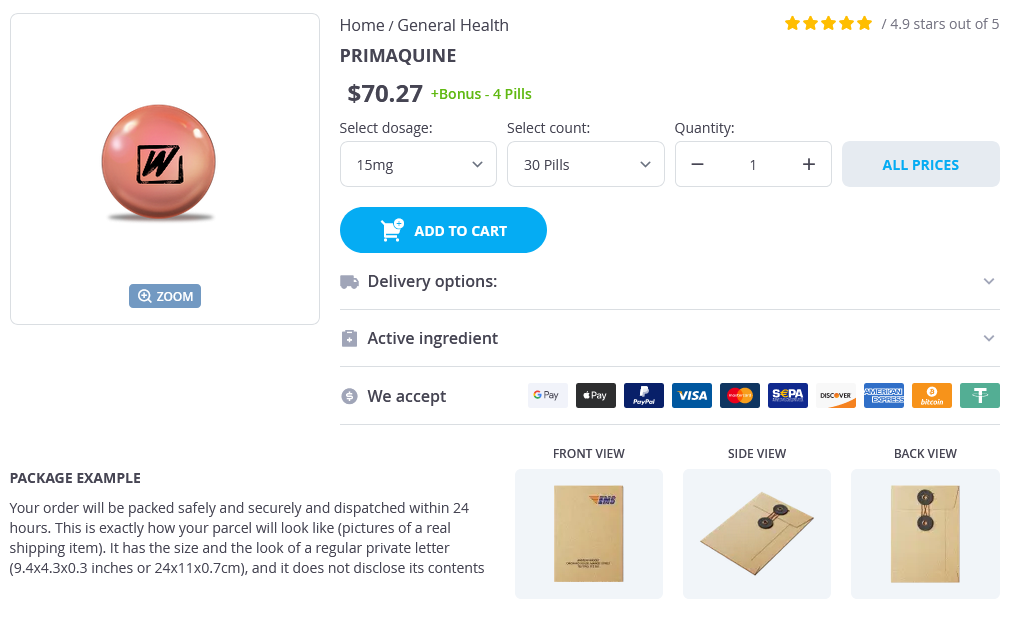This screenshot has height=617, width=1014.
Task: Open the count dropdown showing 30 Pills
Action: [x=585, y=165]
